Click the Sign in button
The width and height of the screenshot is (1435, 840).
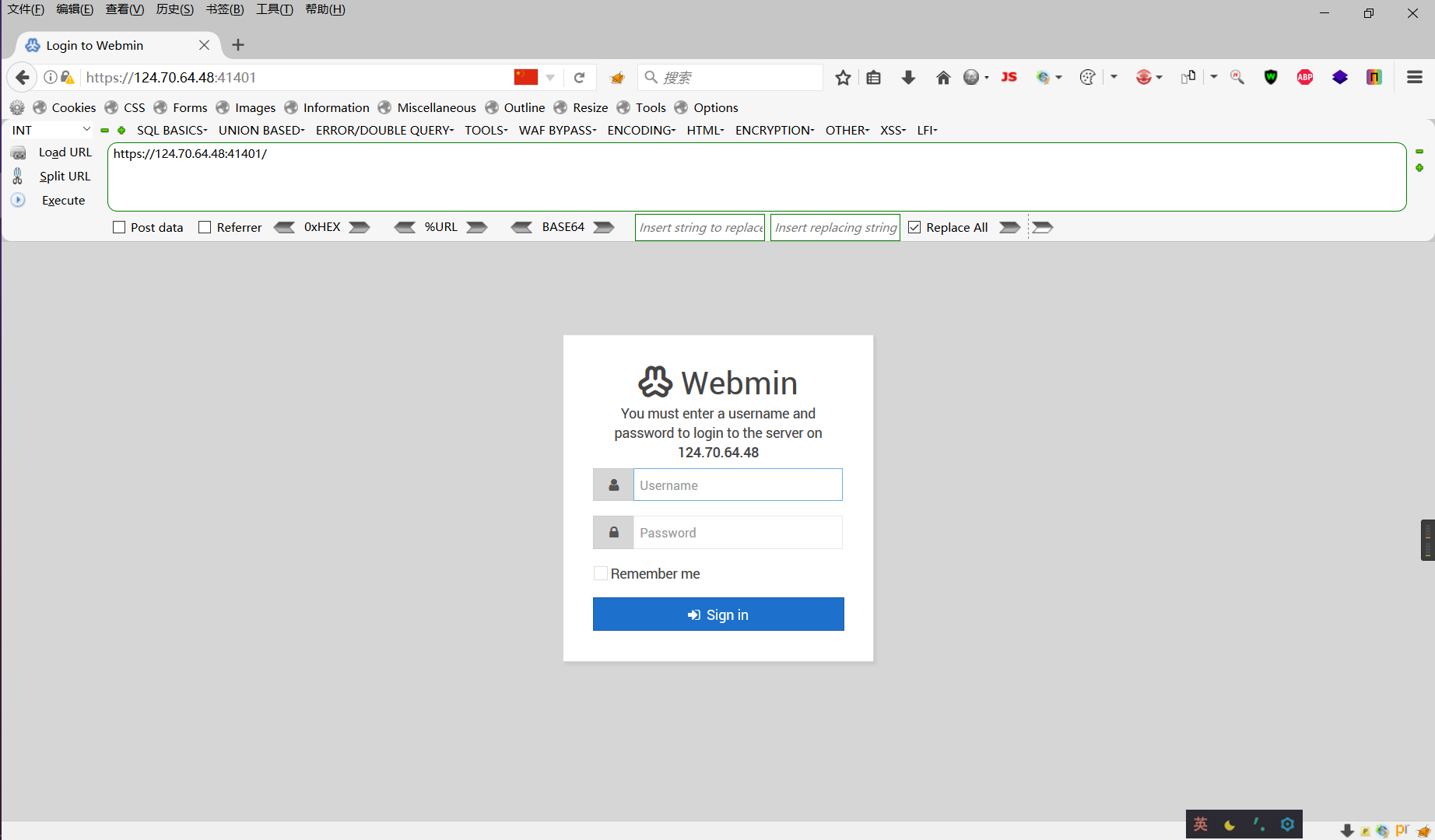click(718, 614)
